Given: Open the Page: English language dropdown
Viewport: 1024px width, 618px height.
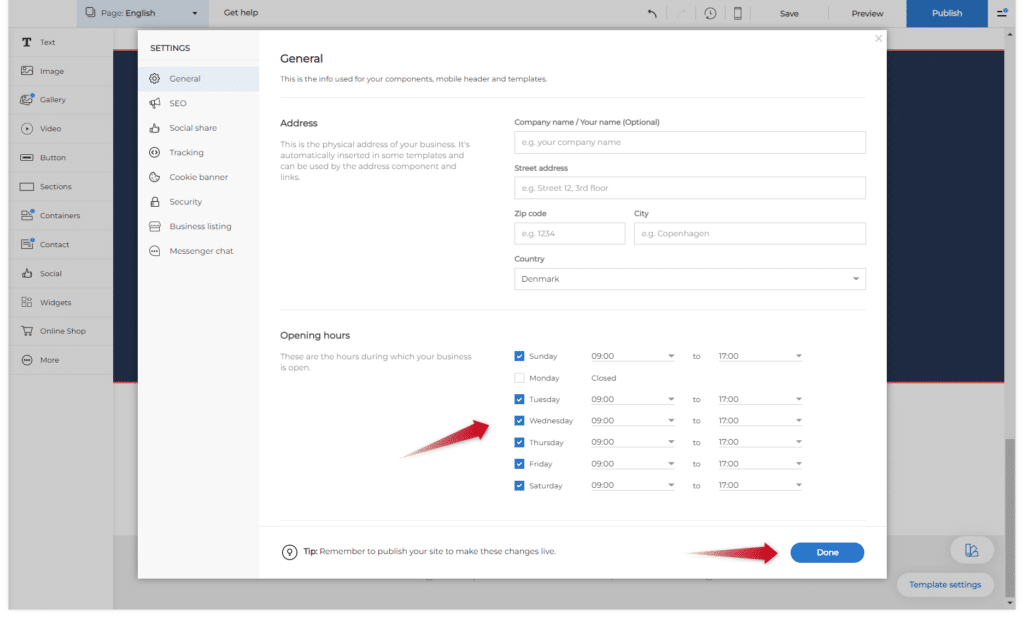Looking at the screenshot, I should 142,13.
